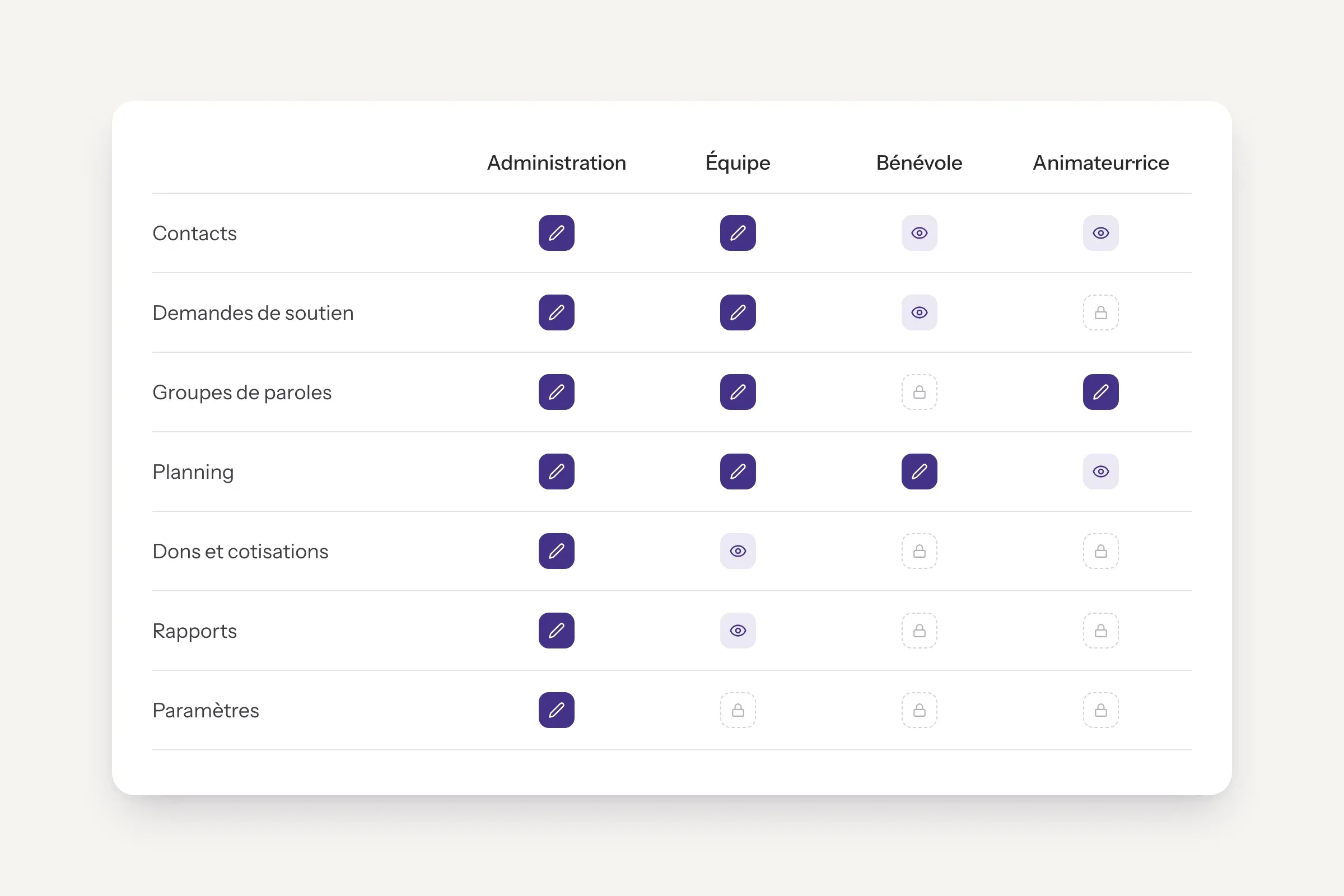Click the Équipe edit icon for Demandes de soutien
This screenshot has width=1344, height=896.
[x=738, y=312]
